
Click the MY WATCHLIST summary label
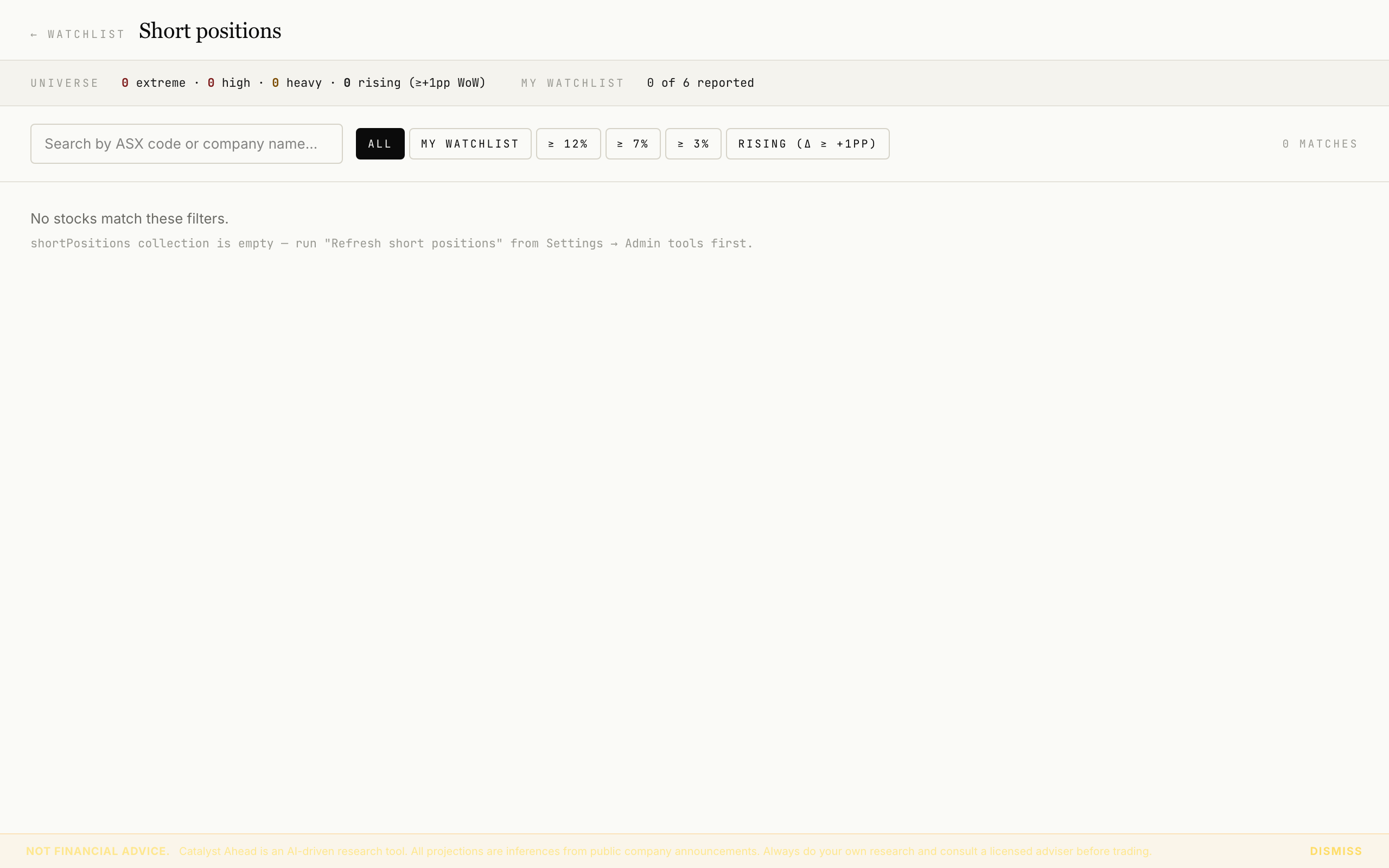coord(572,83)
